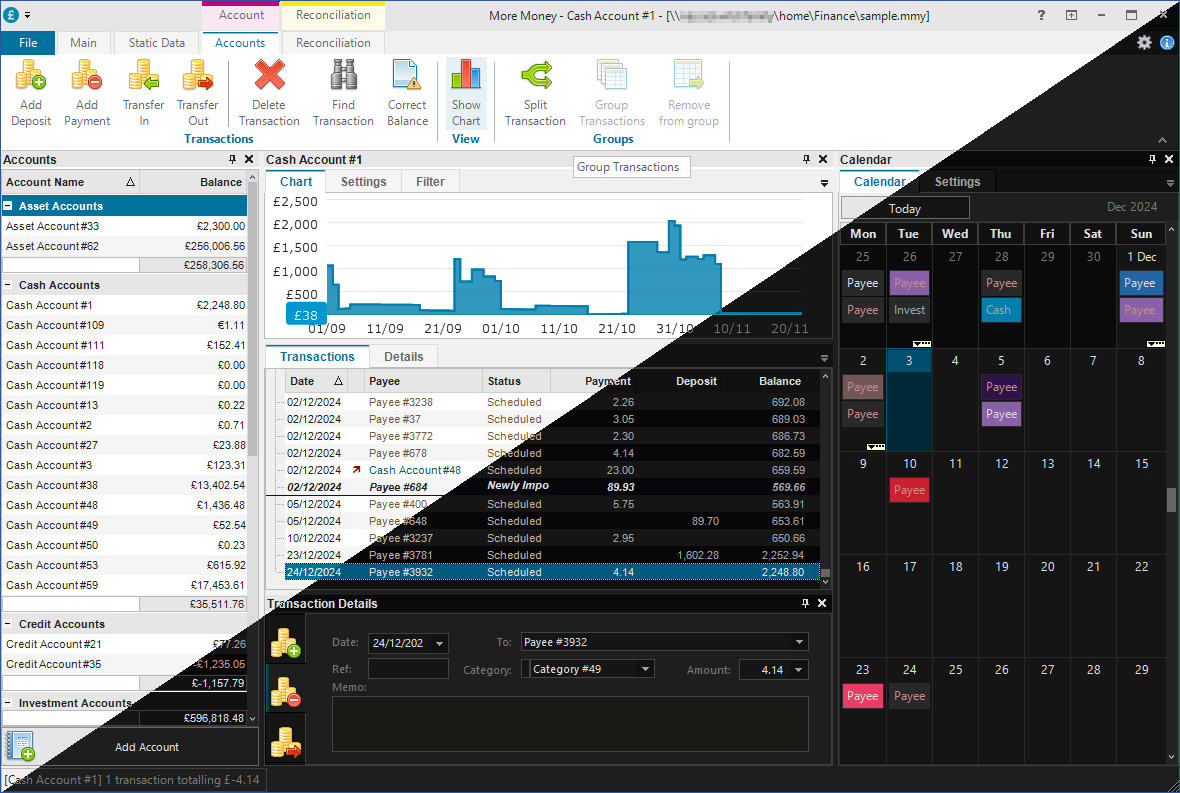The width and height of the screenshot is (1180, 793).
Task: Toggle auto-hide pin on the Calendar panel
Action: [1153, 159]
